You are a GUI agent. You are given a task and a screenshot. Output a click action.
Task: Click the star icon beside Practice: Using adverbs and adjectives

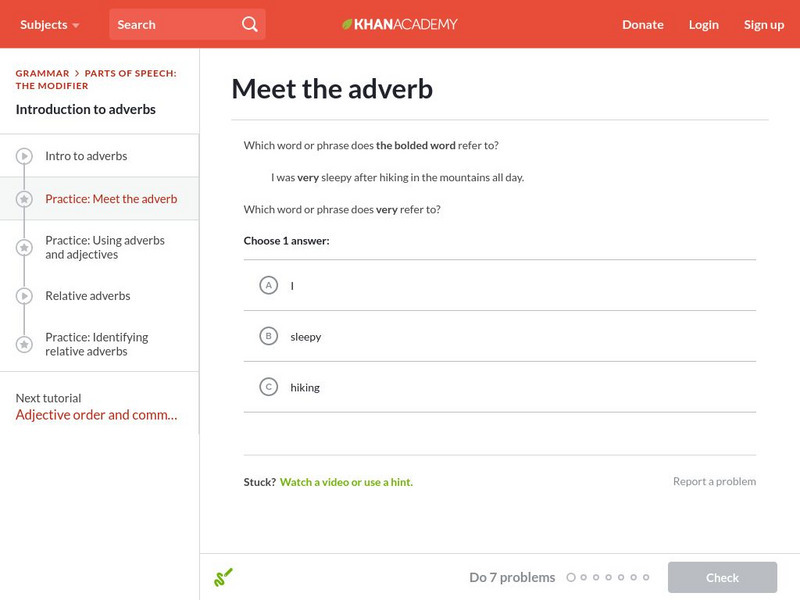[x=22, y=247]
